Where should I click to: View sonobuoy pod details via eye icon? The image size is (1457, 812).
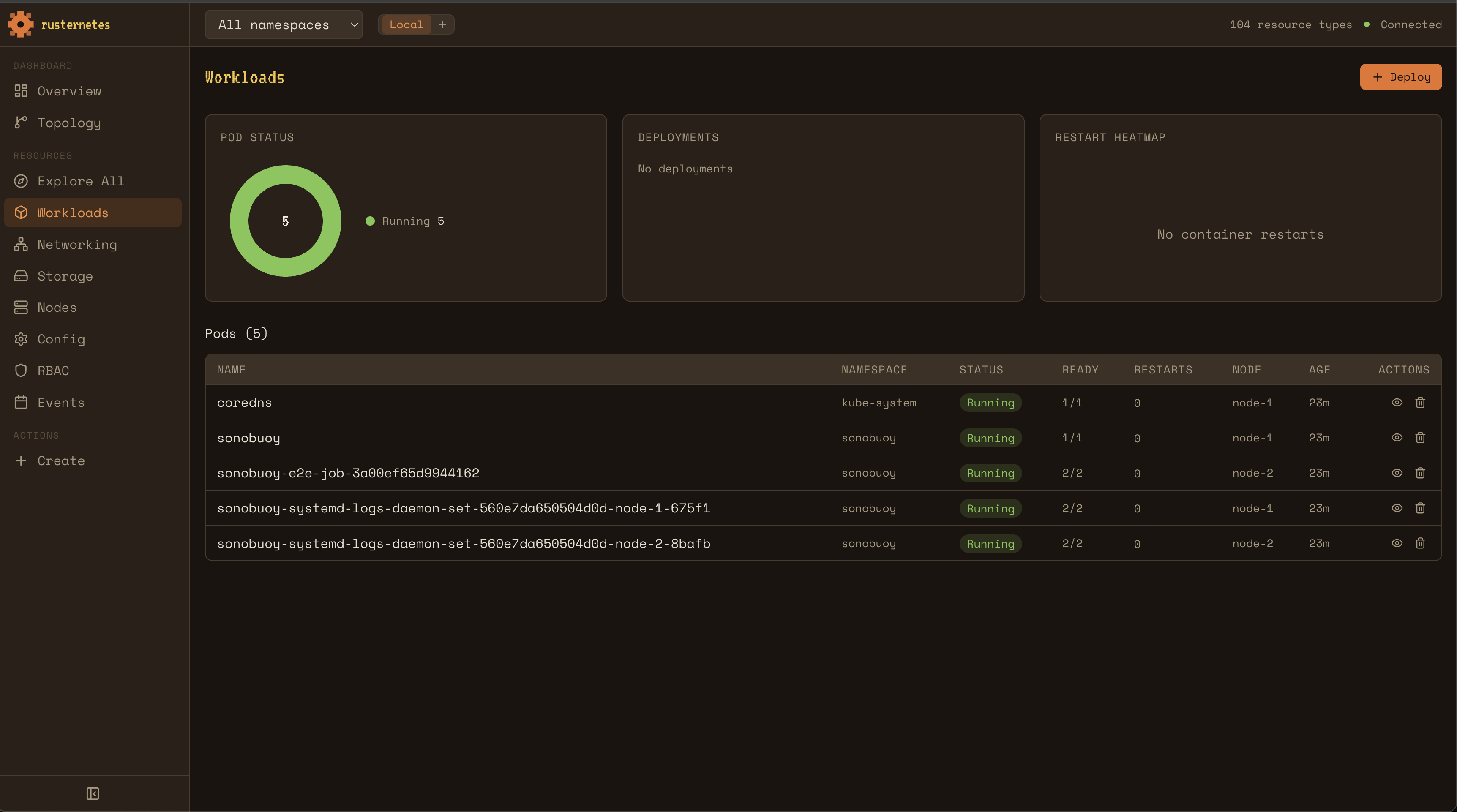point(1397,438)
